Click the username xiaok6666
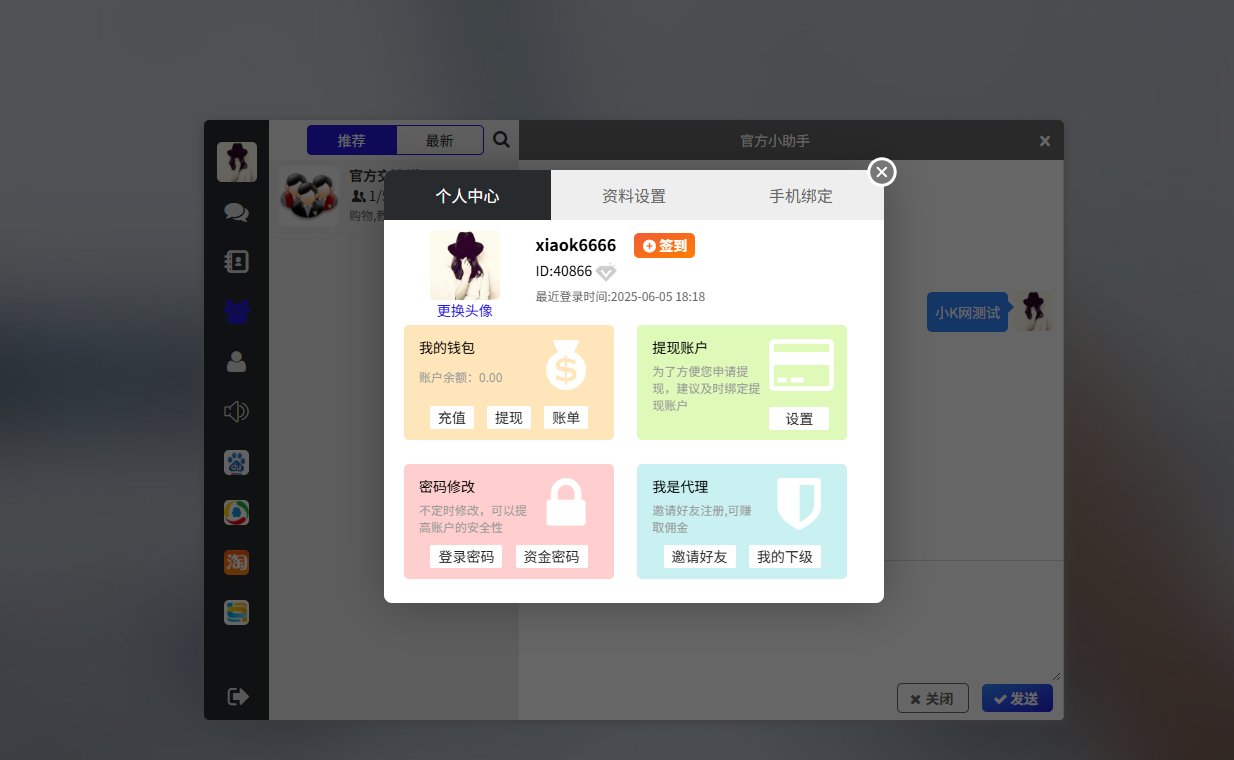 coord(576,245)
